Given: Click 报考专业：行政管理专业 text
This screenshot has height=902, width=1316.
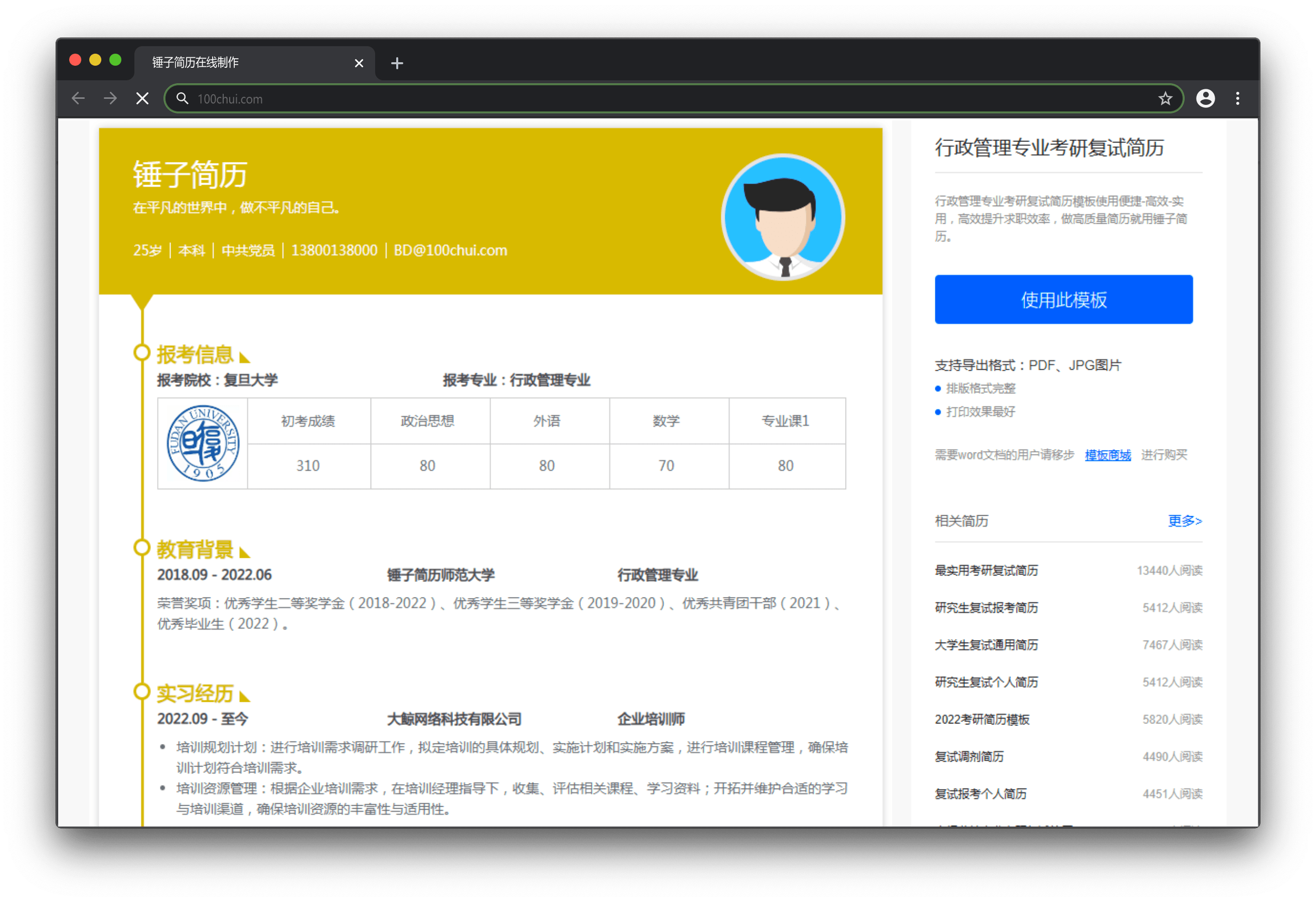Looking at the screenshot, I should 517,380.
